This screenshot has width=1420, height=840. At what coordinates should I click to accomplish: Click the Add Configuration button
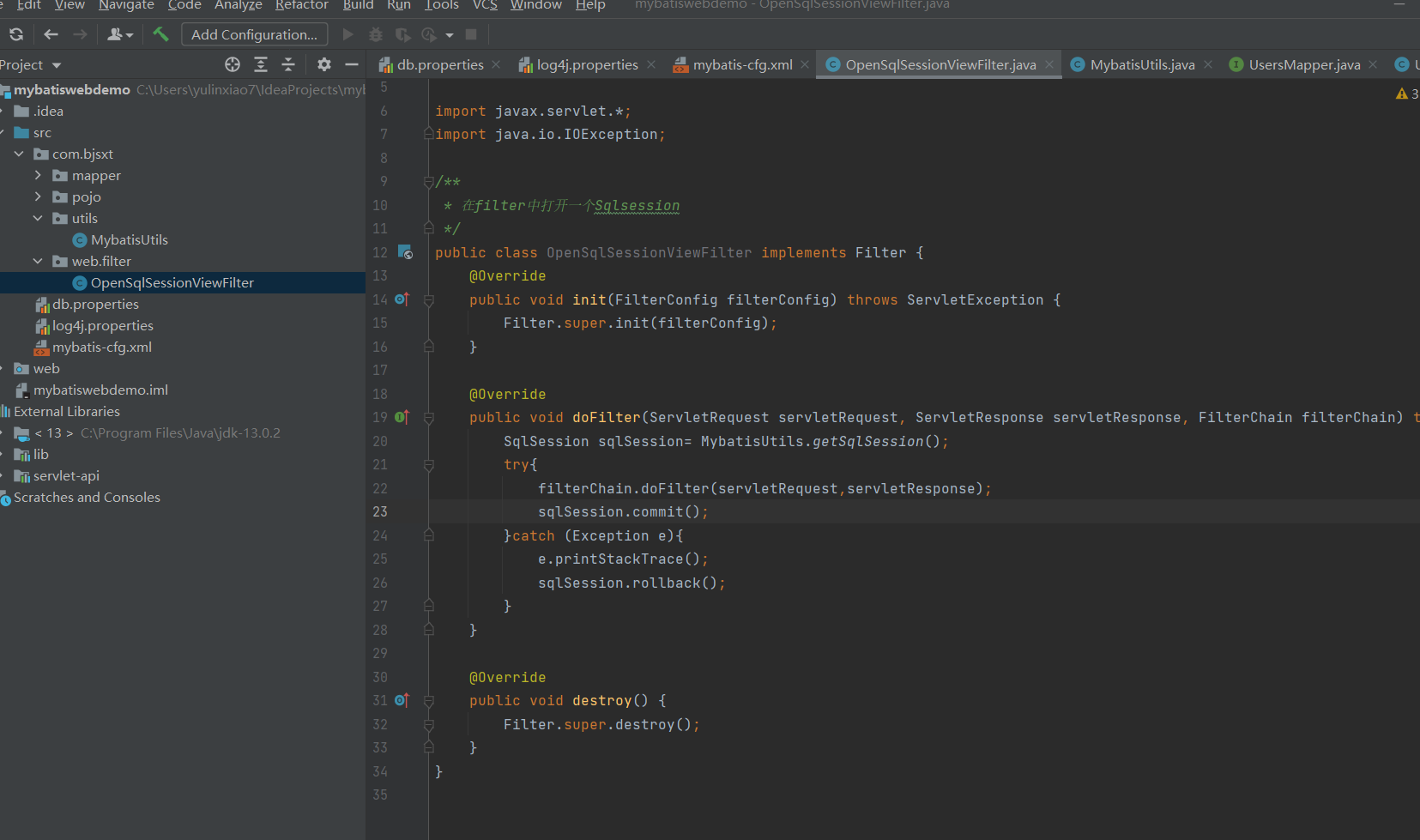pyautogui.click(x=254, y=34)
